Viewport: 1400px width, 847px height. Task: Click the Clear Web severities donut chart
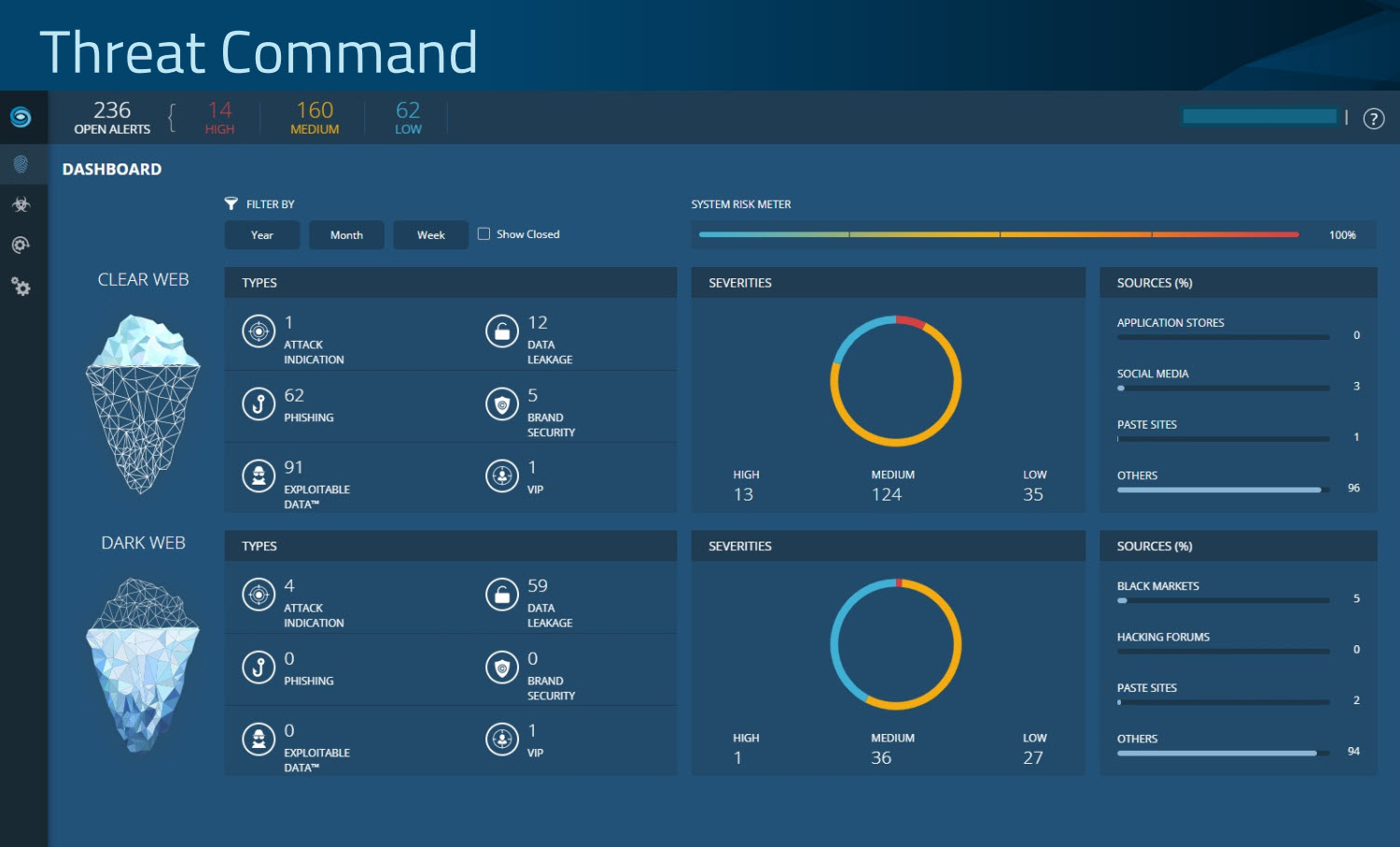896,381
